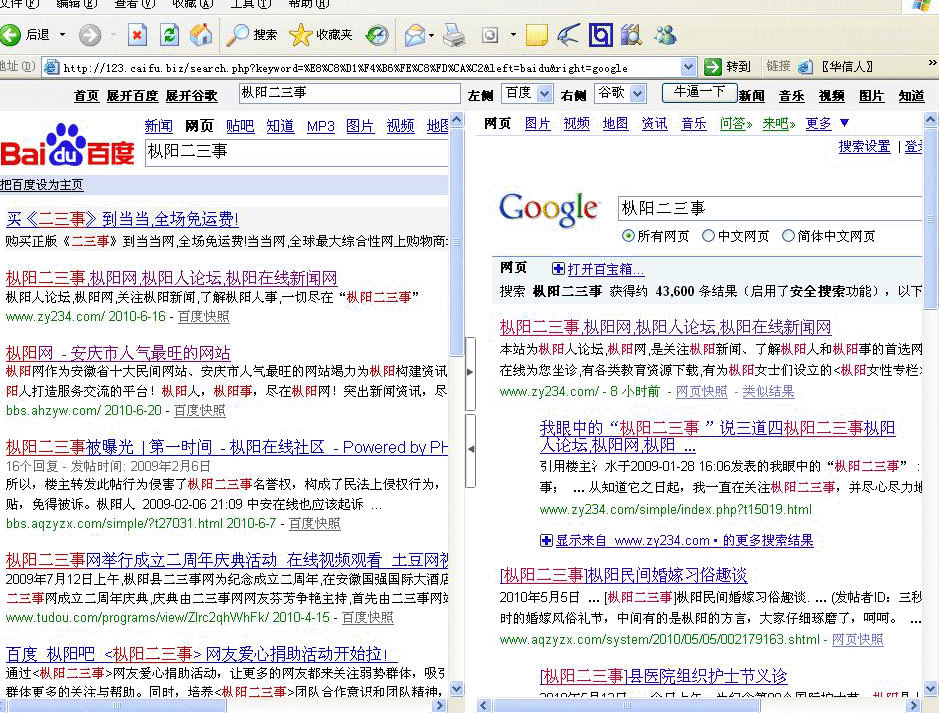Click the Home icon in toolbar
Image resolution: width=939 pixels, height=713 pixels.
coord(201,35)
